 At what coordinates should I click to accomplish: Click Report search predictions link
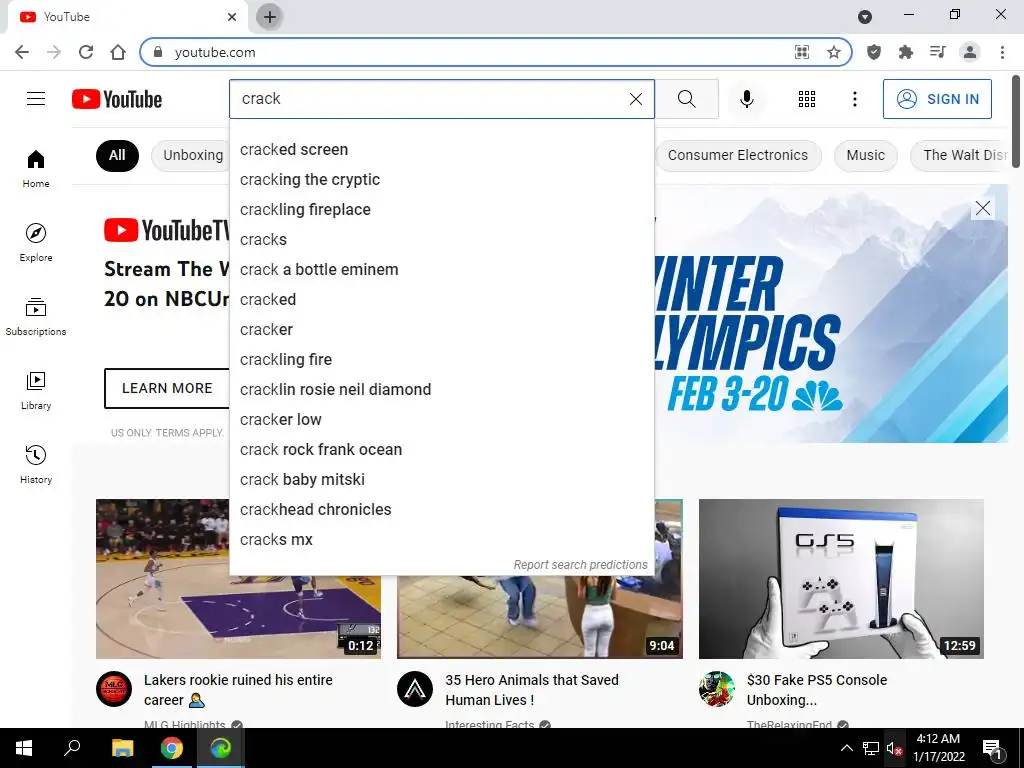[x=580, y=565]
